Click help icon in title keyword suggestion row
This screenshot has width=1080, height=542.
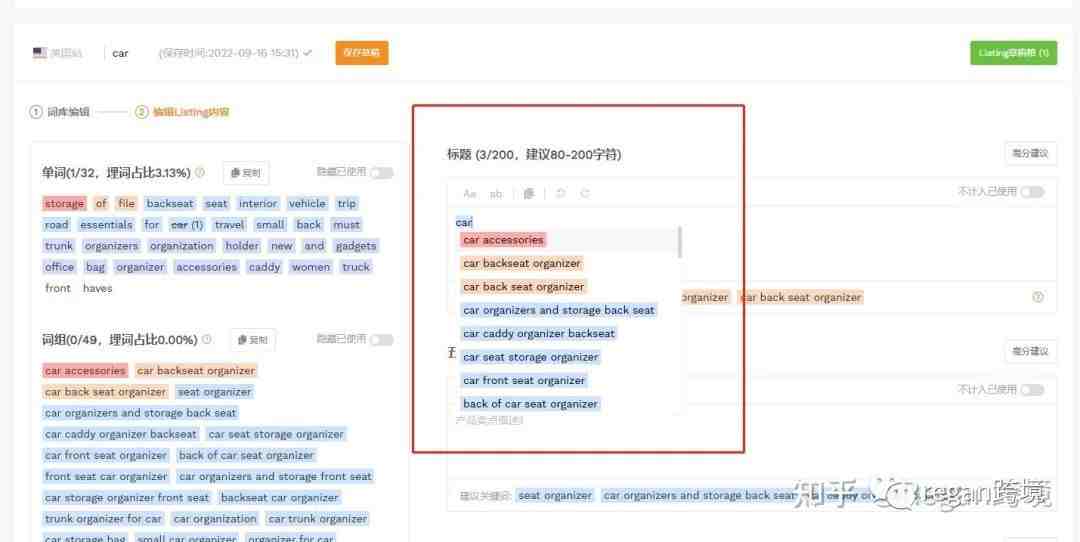(1038, 298)
